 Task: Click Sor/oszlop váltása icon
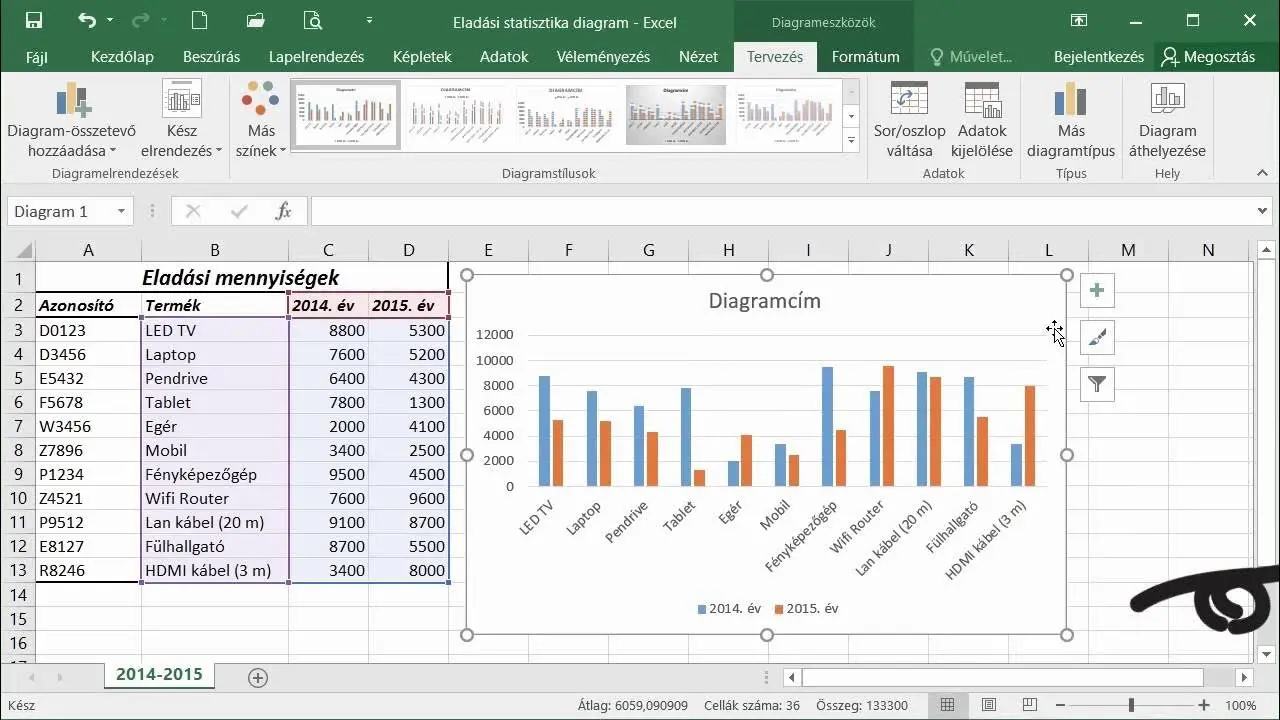pyautogui.click(x=909, y=120)
